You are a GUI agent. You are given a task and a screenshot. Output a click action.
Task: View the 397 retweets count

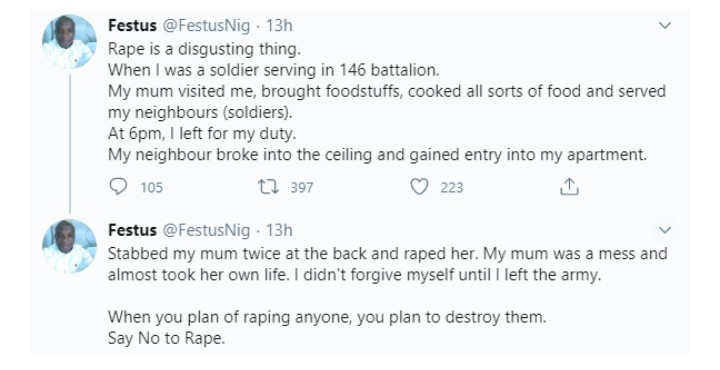(302, 187)
